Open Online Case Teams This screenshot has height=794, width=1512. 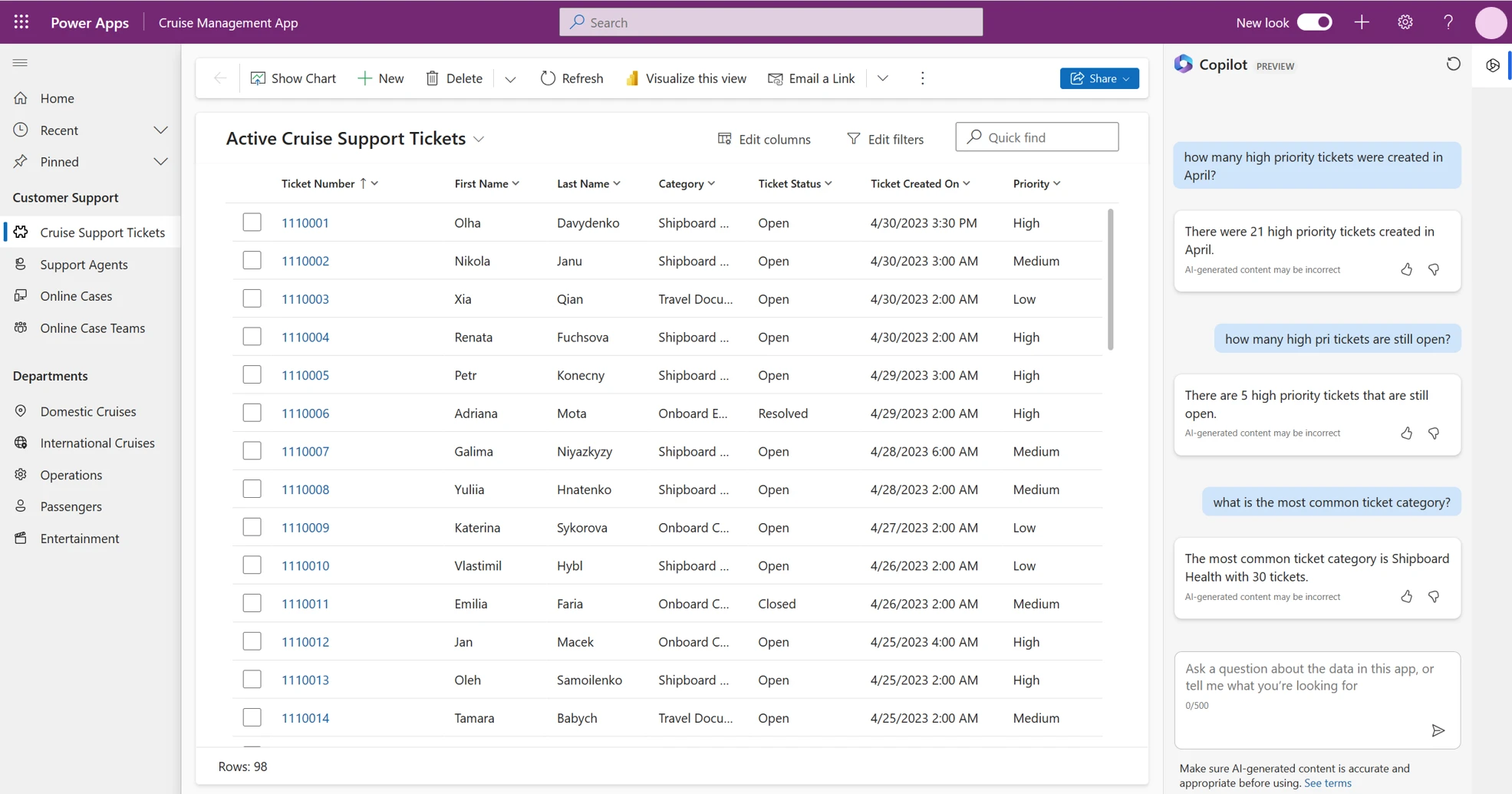click(x=92, y=328)
